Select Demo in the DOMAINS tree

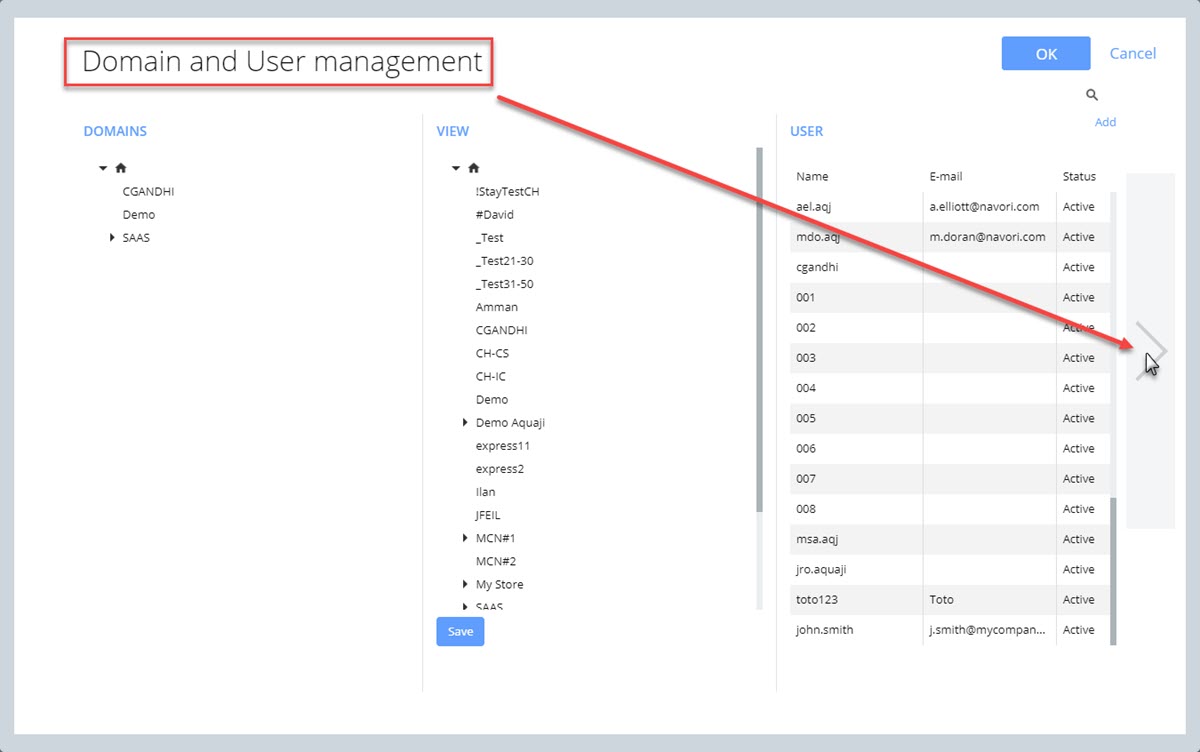[139, 215]
